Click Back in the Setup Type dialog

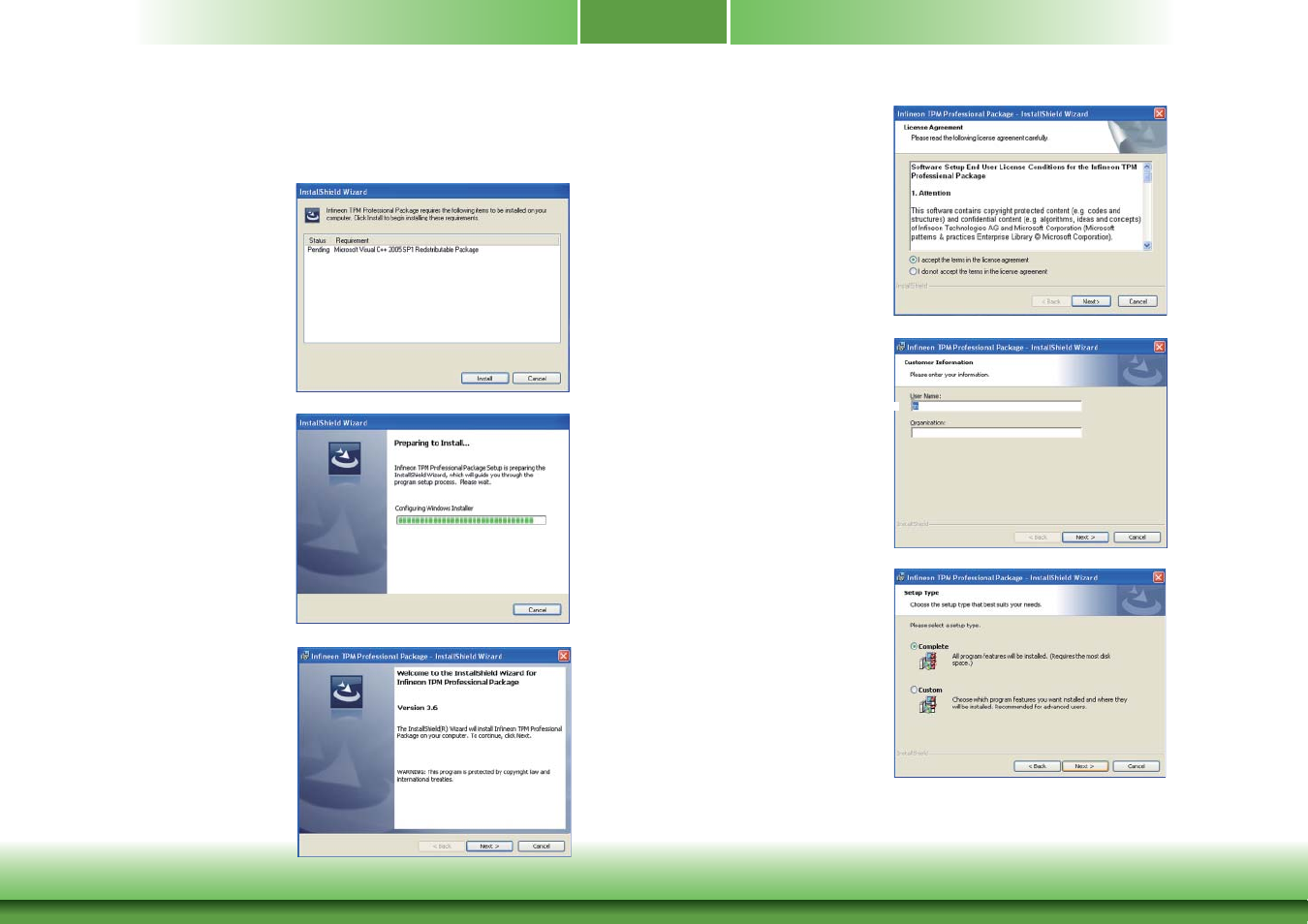point(1037,766)
